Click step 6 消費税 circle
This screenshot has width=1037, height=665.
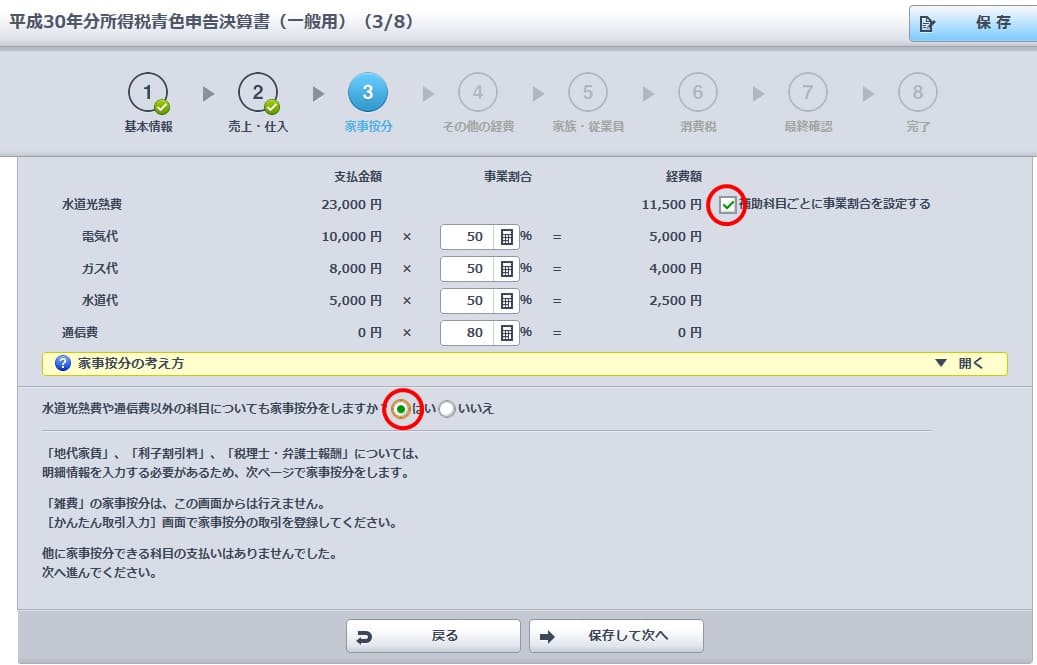point(698,93)
